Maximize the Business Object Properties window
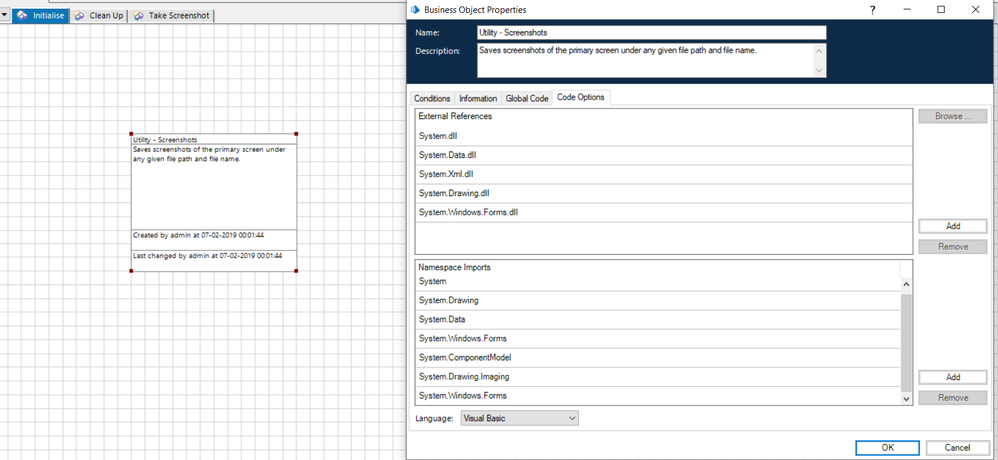This screenshot has height=460, width=998. tap(941, 9)
